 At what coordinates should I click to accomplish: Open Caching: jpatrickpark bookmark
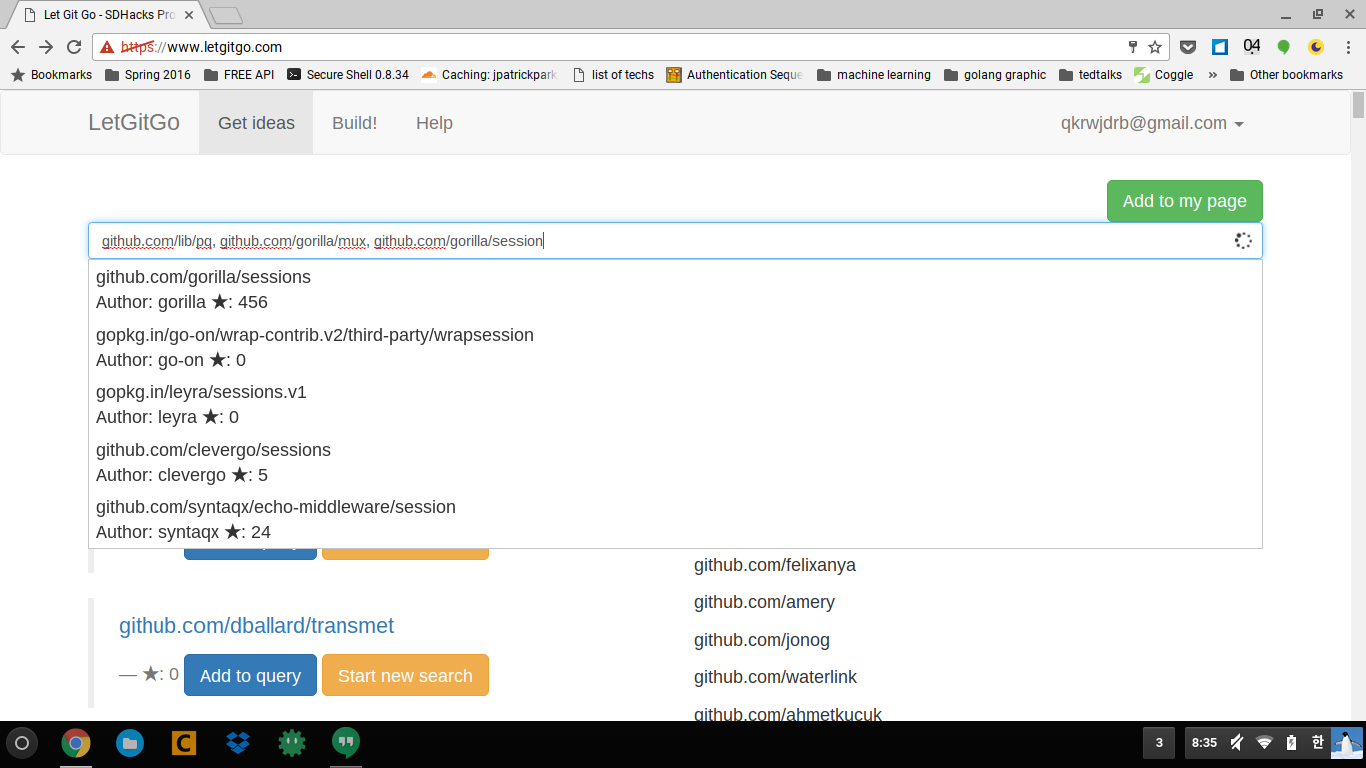tap(489, 75)
